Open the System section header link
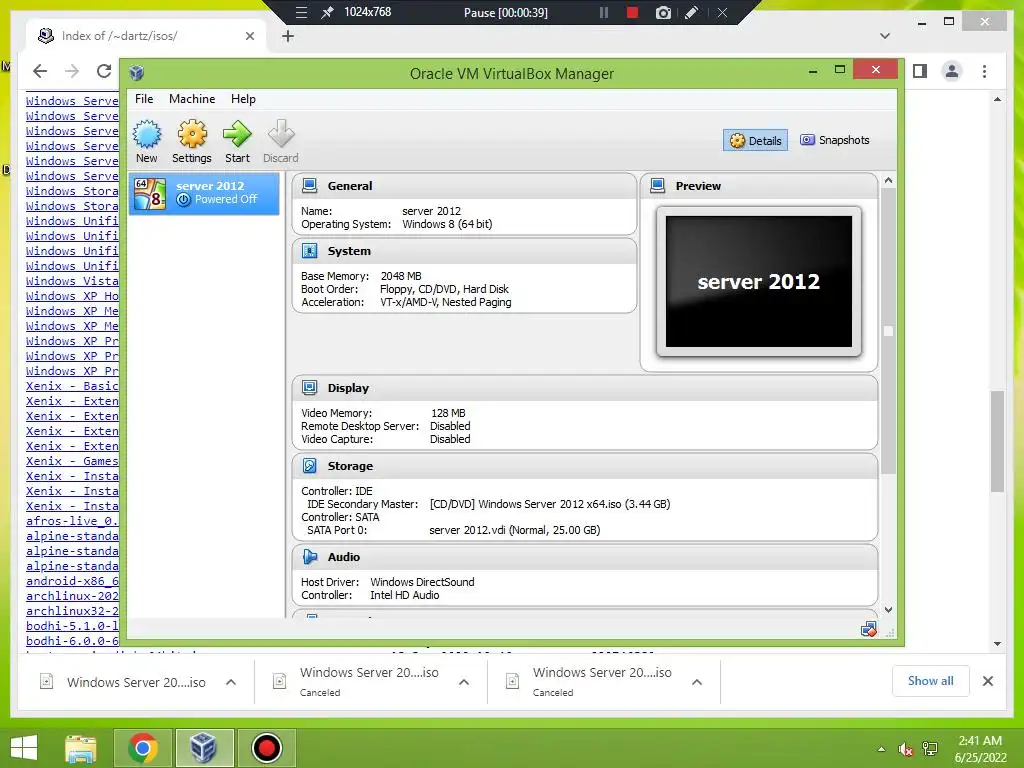 349,251
